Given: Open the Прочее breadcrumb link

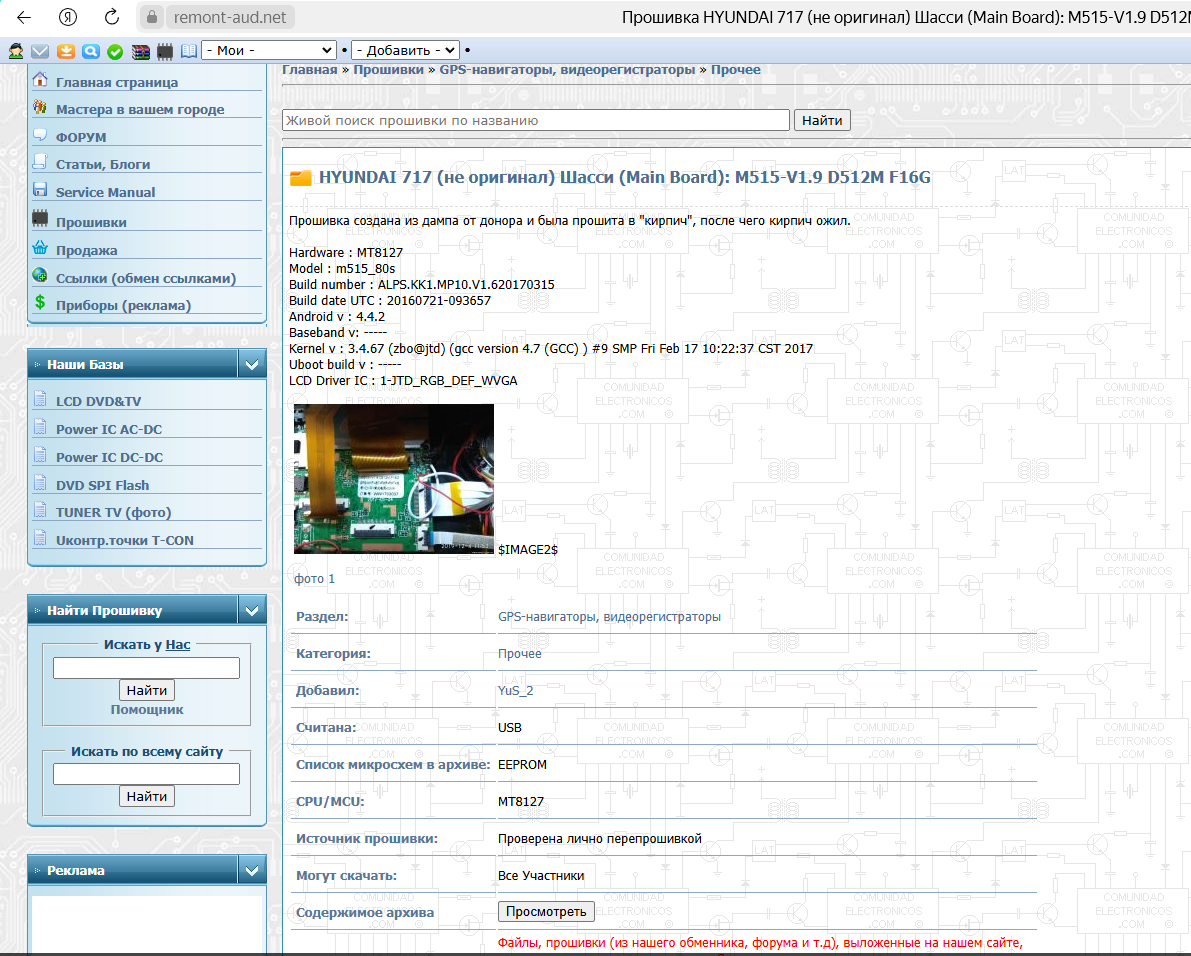Looking at the screenshot, I should point(735,70).
